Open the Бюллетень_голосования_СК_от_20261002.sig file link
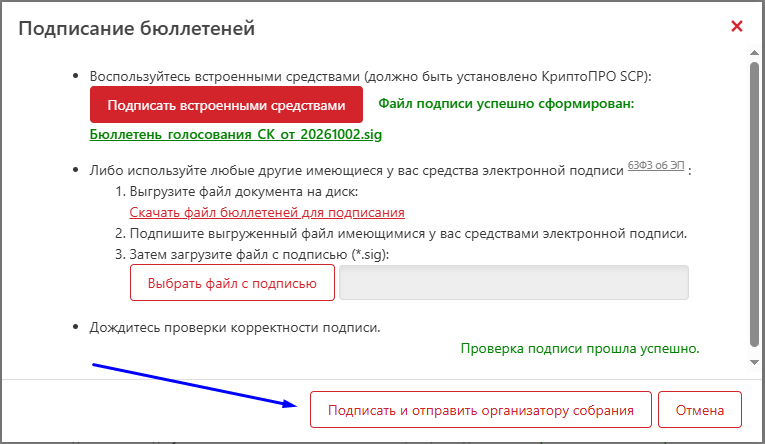This screenshot has width=765, height=444. 236,135
